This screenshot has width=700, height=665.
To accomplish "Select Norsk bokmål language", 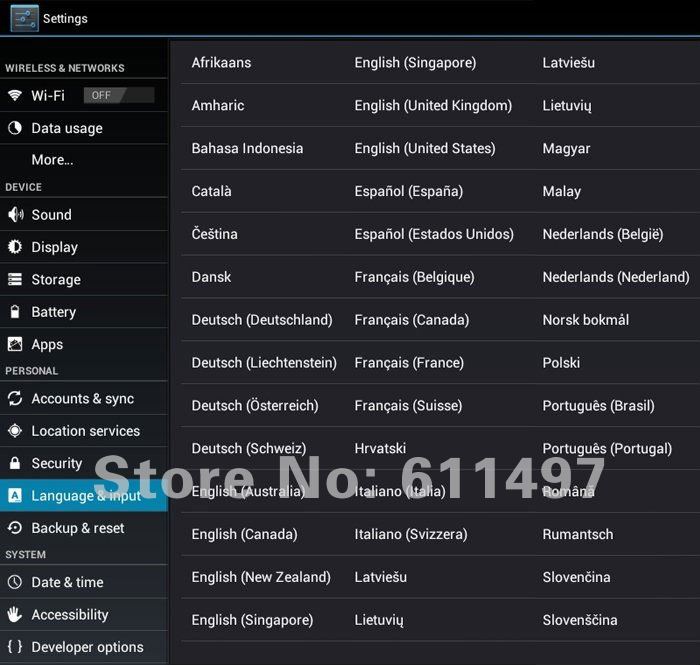I will 586,320.
